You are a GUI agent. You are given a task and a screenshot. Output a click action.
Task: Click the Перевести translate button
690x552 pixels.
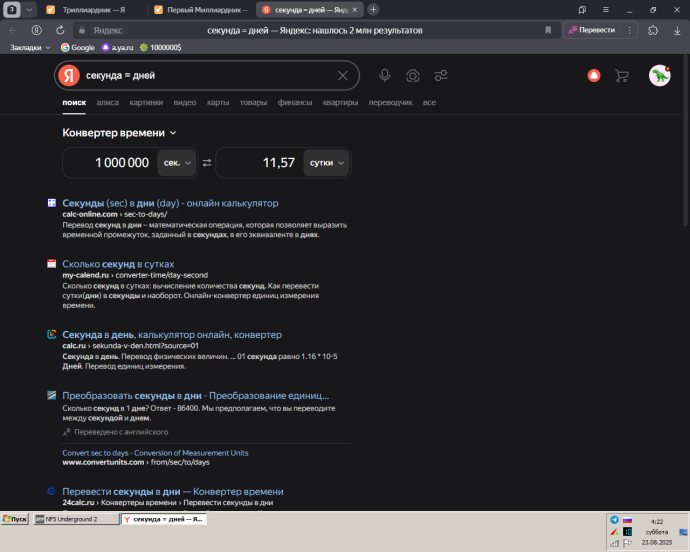(592, 30)
